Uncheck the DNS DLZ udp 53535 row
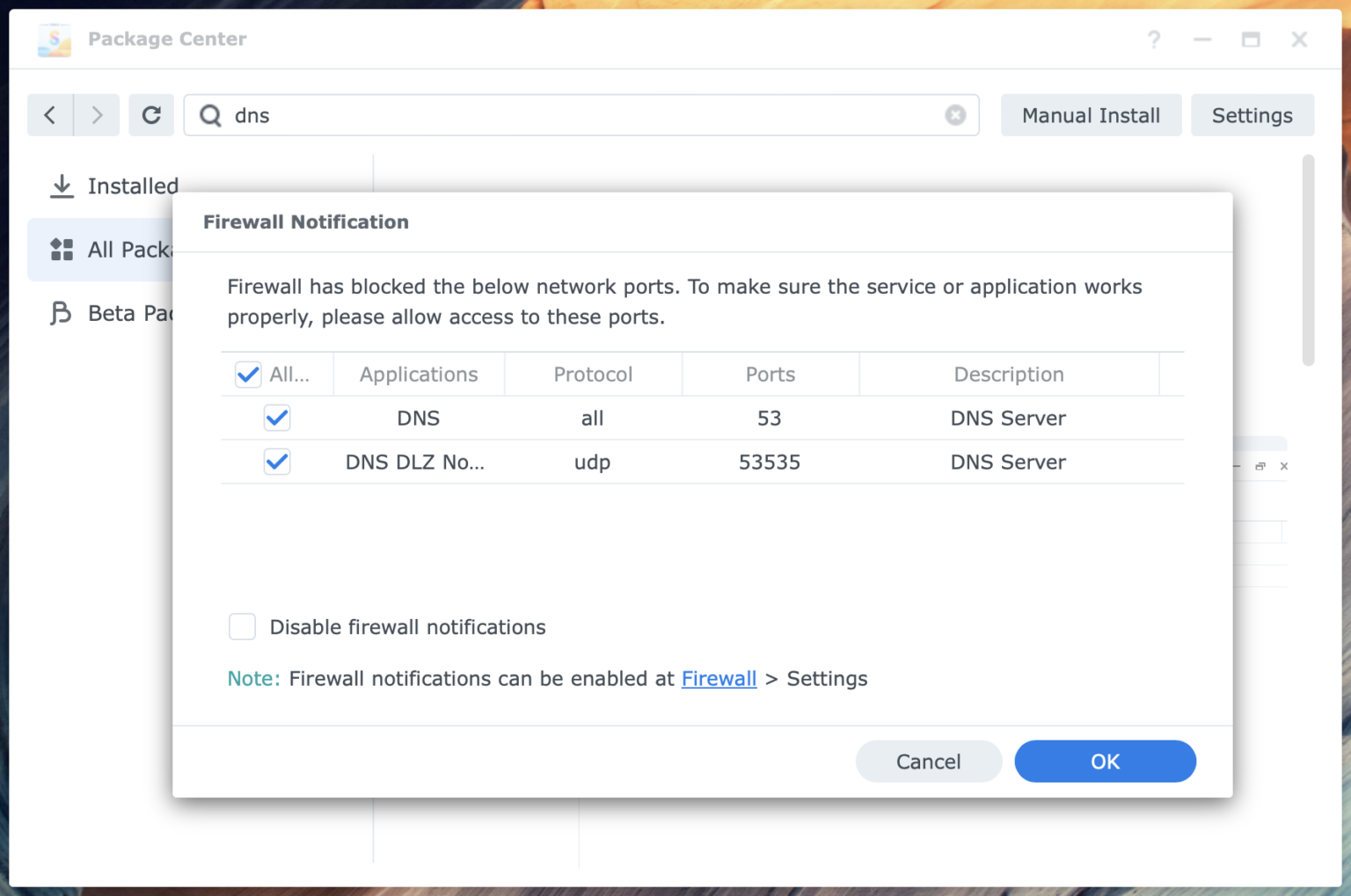The image size is (1351, 896). (x=276, y=462)
